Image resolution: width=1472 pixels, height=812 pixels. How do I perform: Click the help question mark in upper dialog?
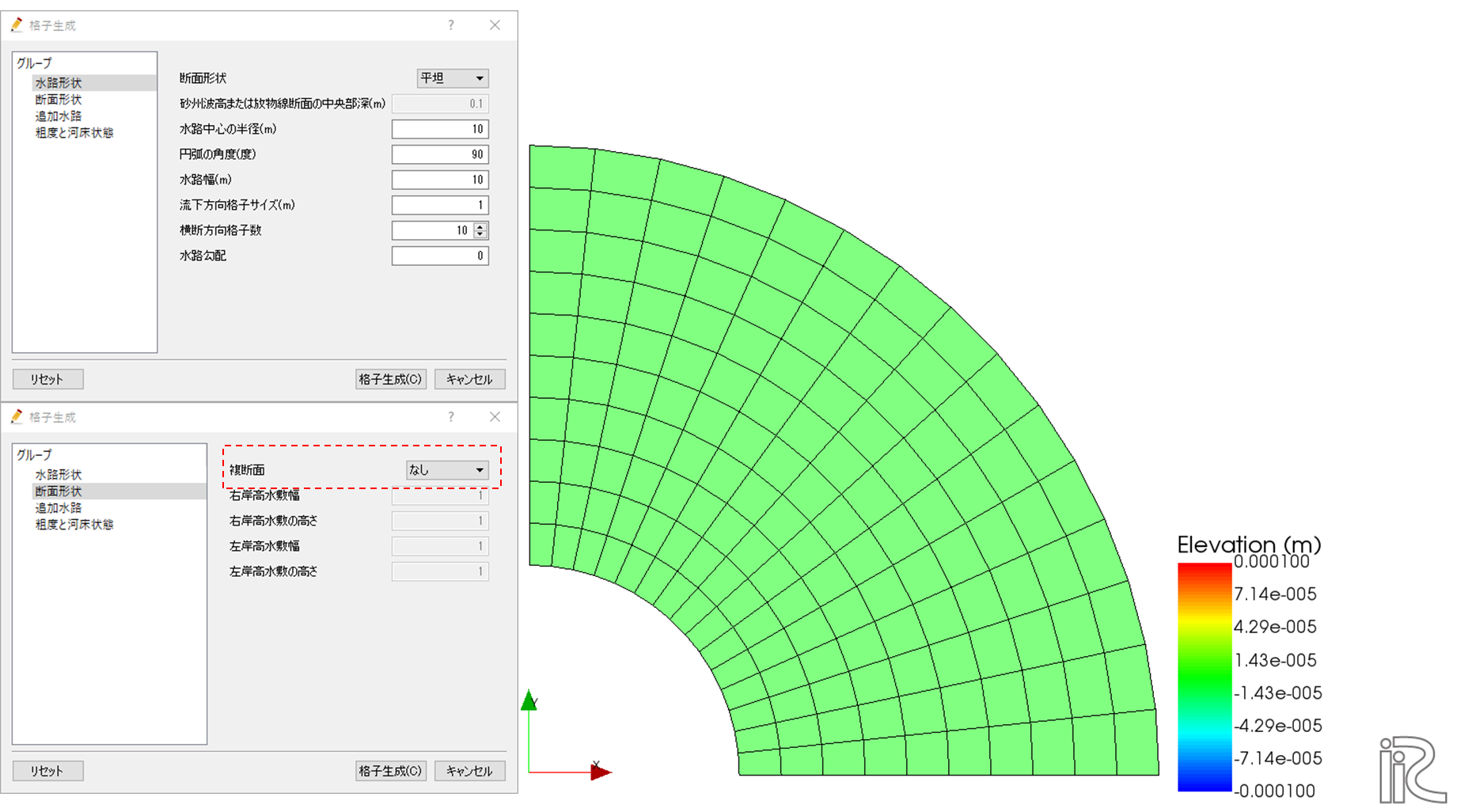[x=451, y=25]
